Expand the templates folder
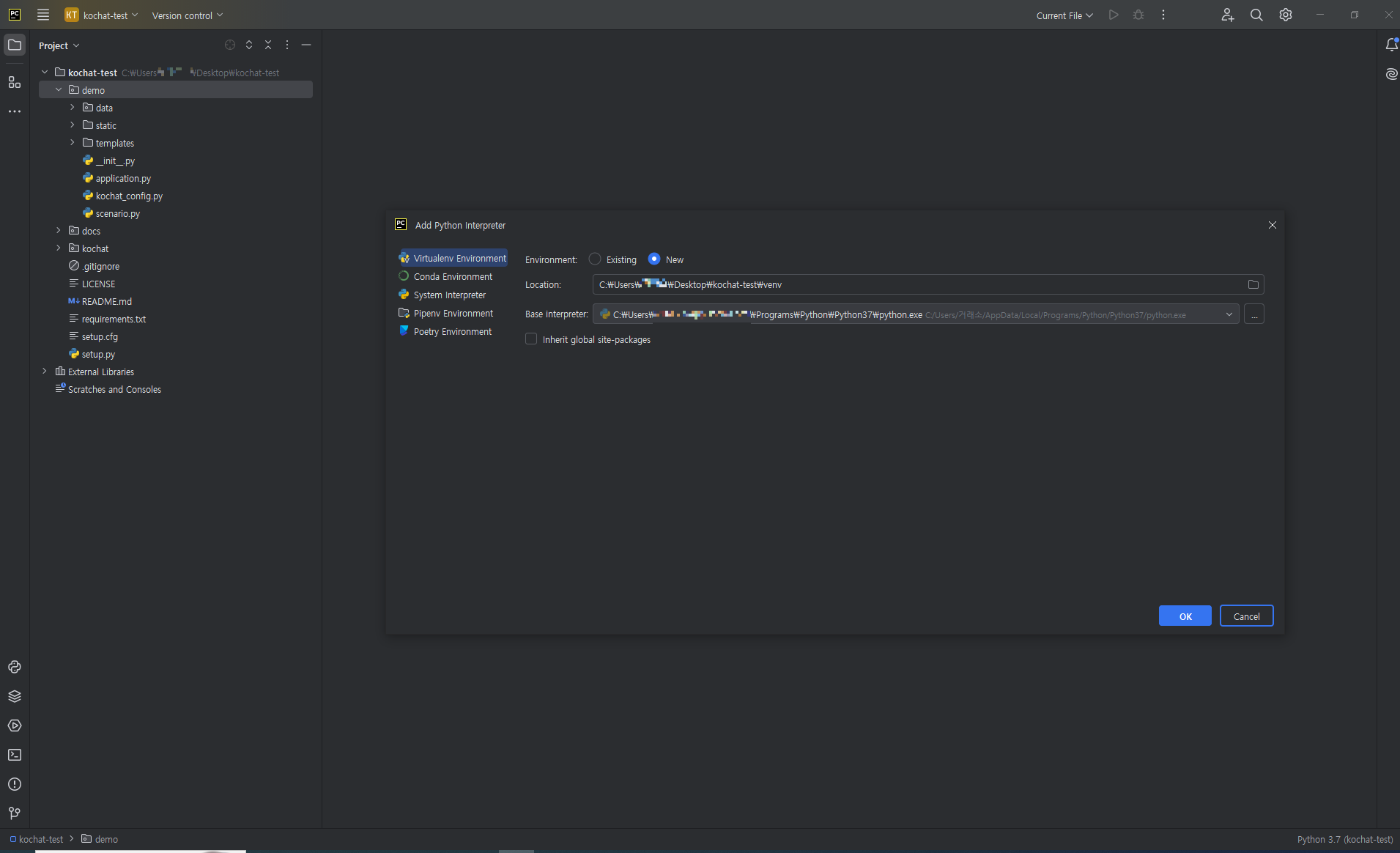This screenshot has height=853, width=1400. (x=73, y=142)
